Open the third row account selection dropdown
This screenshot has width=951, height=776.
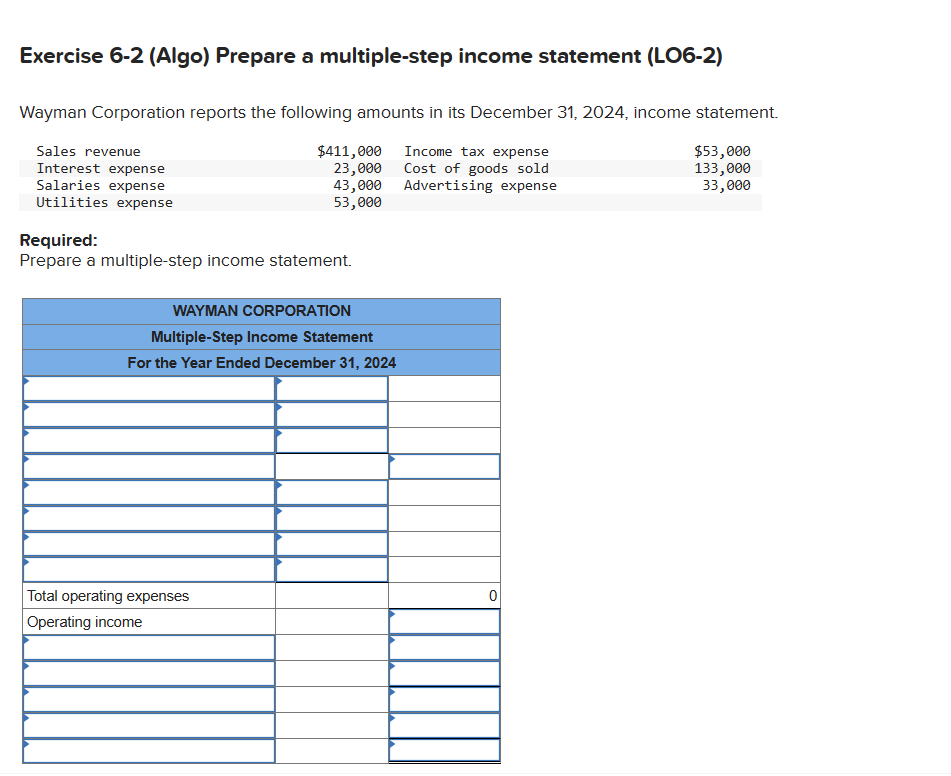(x=148, y=439)
